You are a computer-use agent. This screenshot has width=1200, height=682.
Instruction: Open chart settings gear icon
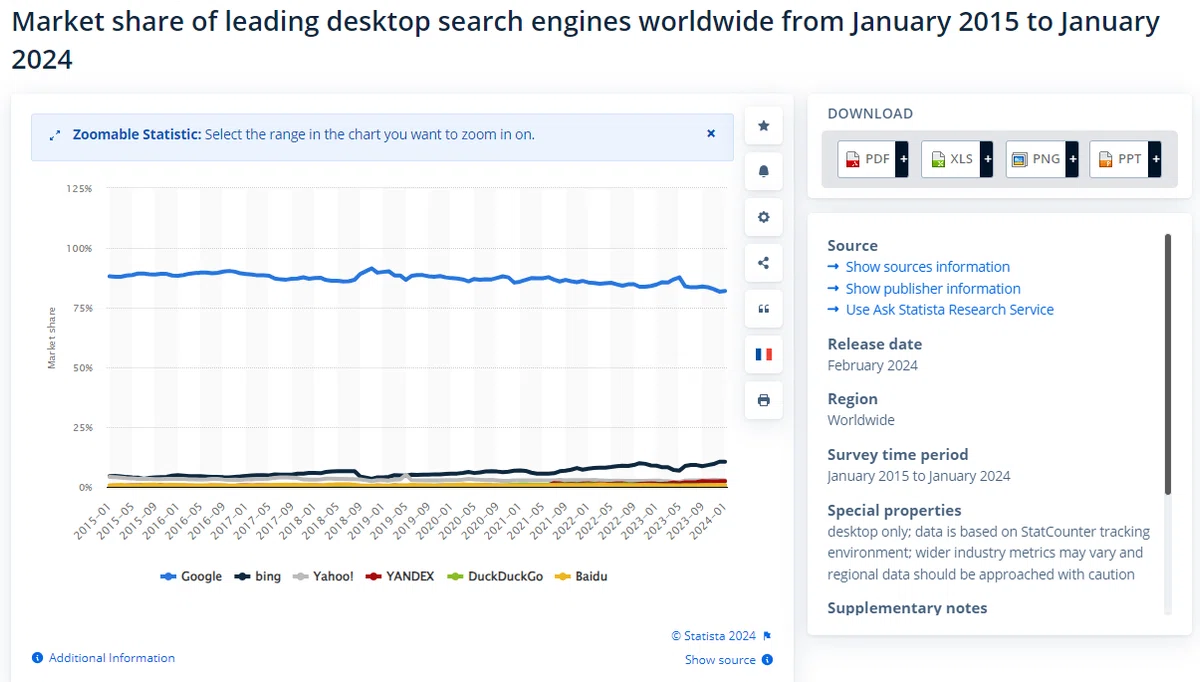[764, 217]
